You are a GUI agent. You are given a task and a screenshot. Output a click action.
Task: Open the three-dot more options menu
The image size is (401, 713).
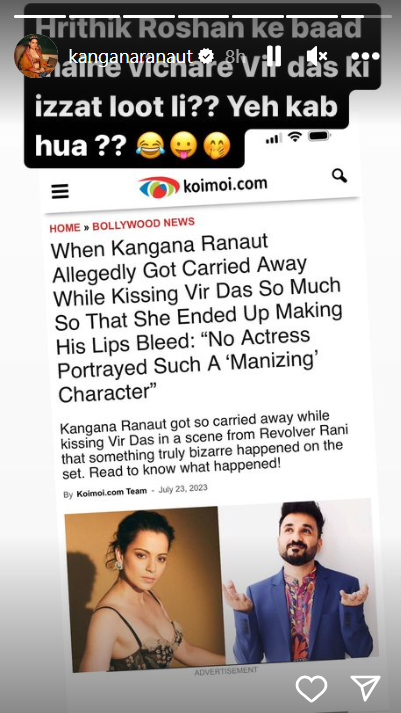coord(365,56)
